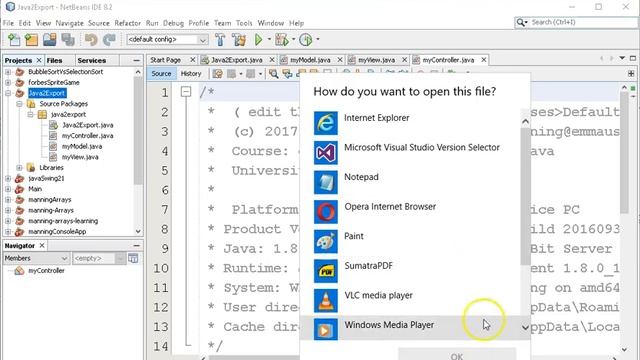Screen dimensions: 640x360
Task: Click the scroll down chevron in app list
Action: [x=525, y=328]
